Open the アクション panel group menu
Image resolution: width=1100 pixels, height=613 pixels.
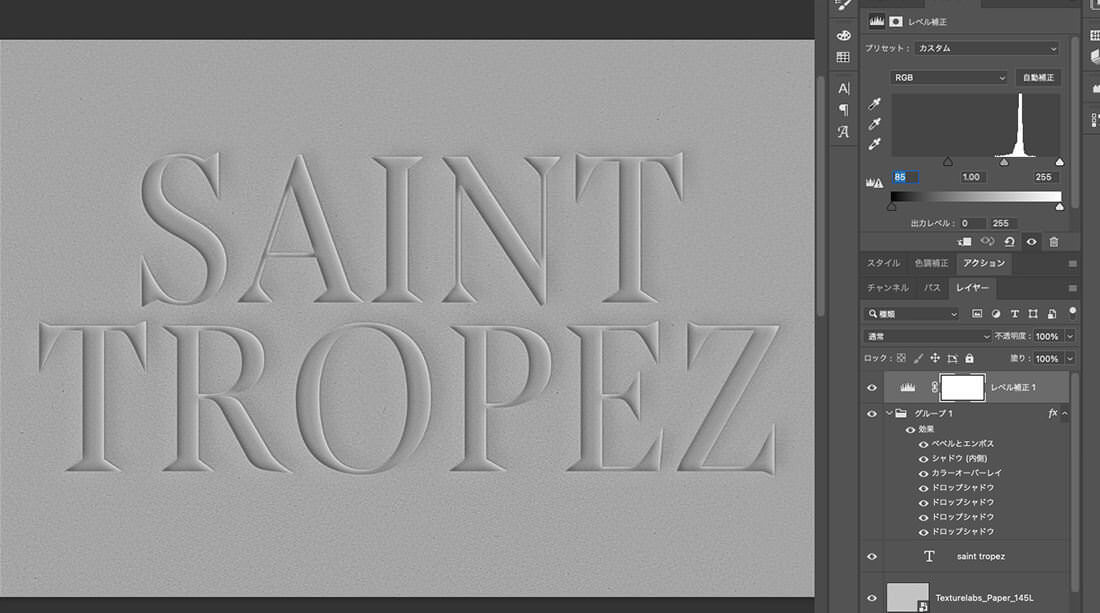1073,264
